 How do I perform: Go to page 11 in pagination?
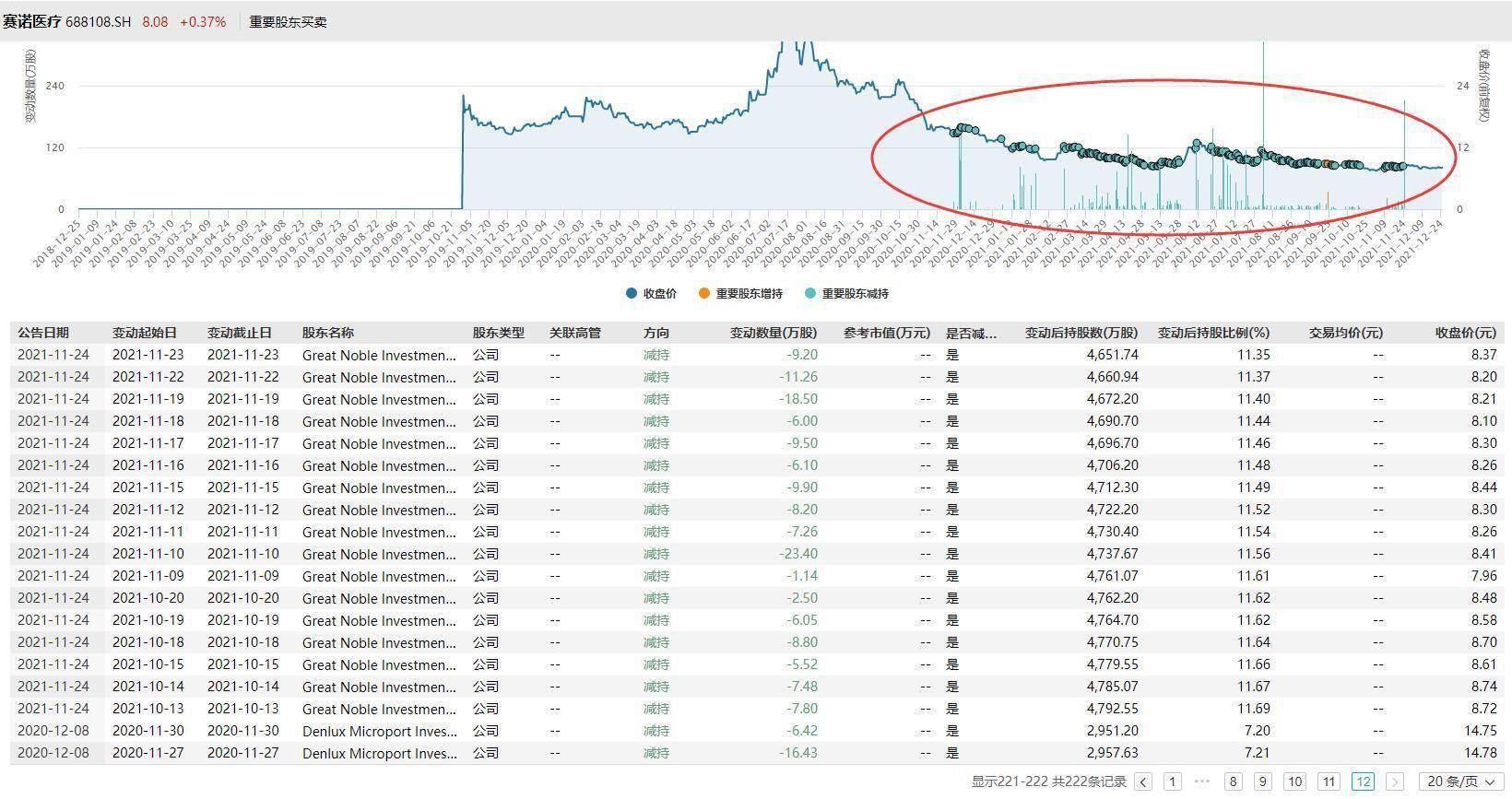pyautogui.click(x=1329, y=781)
